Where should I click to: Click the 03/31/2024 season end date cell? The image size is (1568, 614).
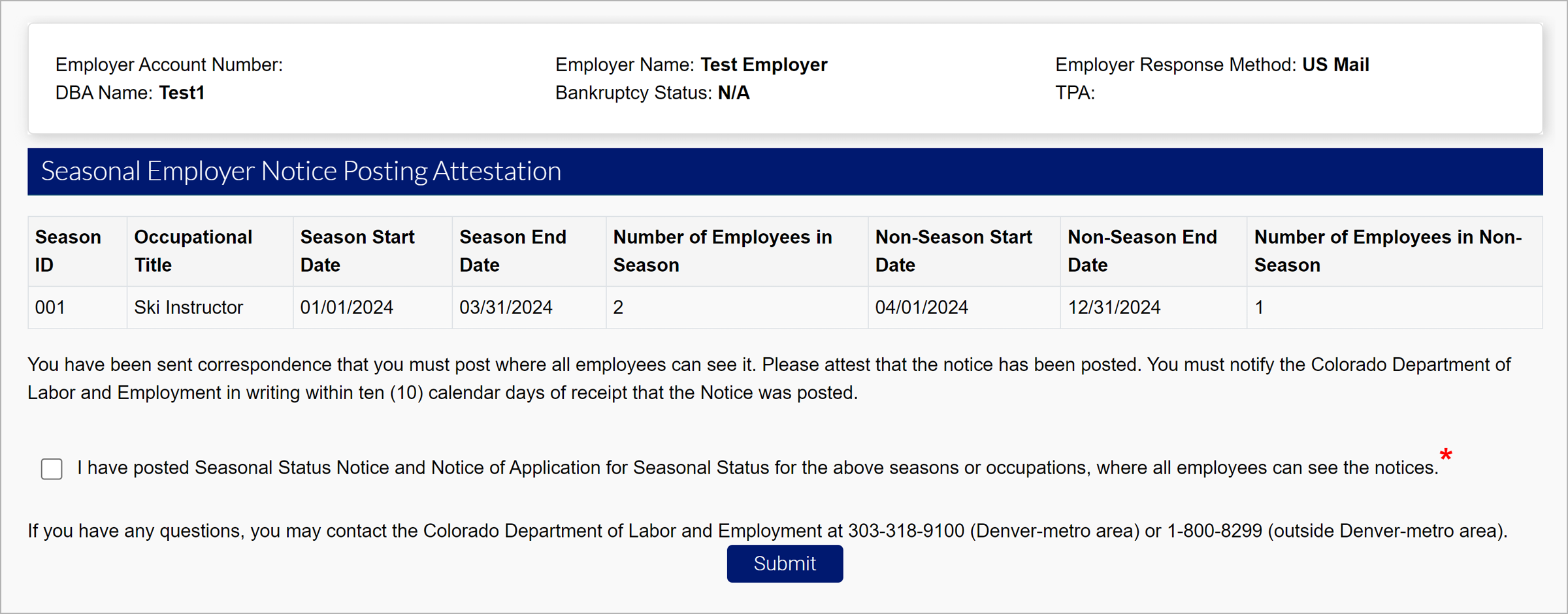tap(506, 307)
